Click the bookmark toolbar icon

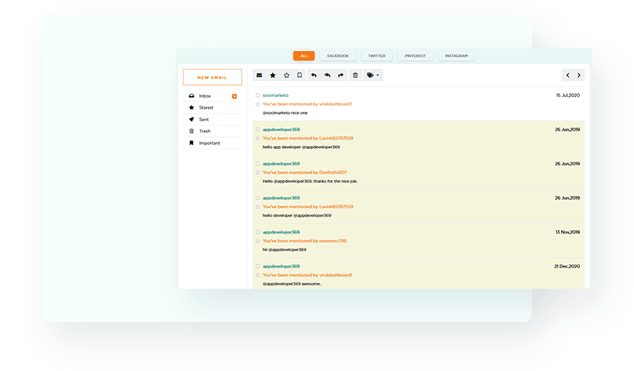[x=300, y=75]
